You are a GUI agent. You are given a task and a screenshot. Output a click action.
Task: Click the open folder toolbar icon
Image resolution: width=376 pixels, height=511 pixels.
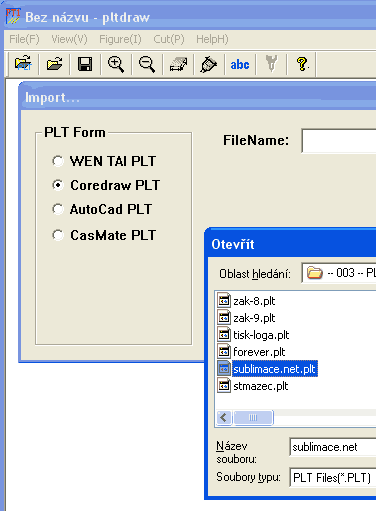click(54, 63)
